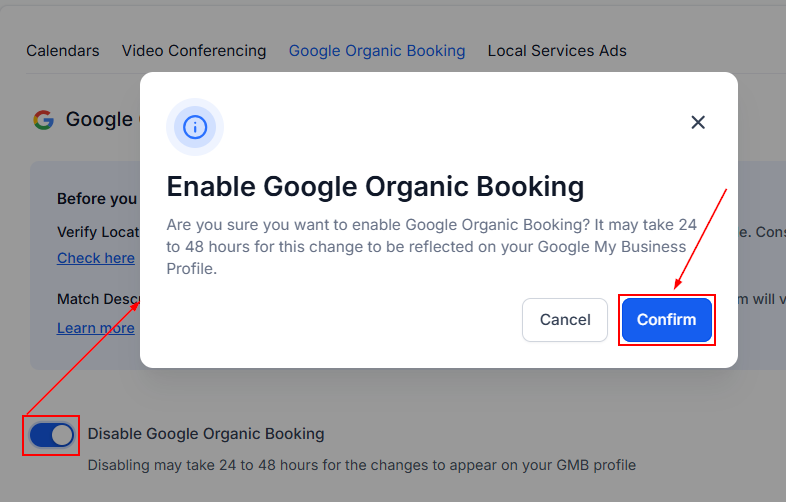Go to the Local Services Ads tab

coord(557,50)
